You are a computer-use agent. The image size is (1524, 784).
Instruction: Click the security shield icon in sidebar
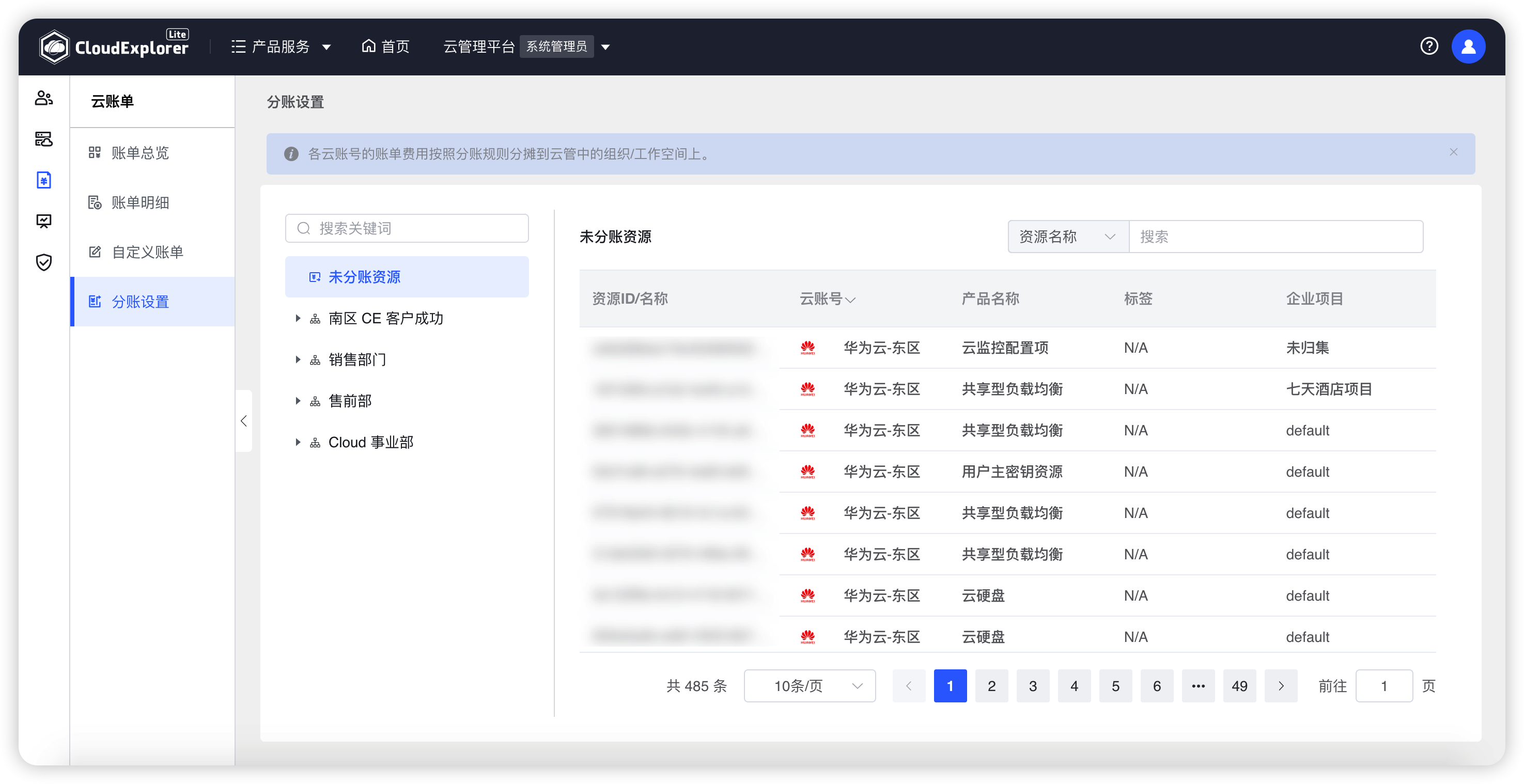tap(44, 262)
